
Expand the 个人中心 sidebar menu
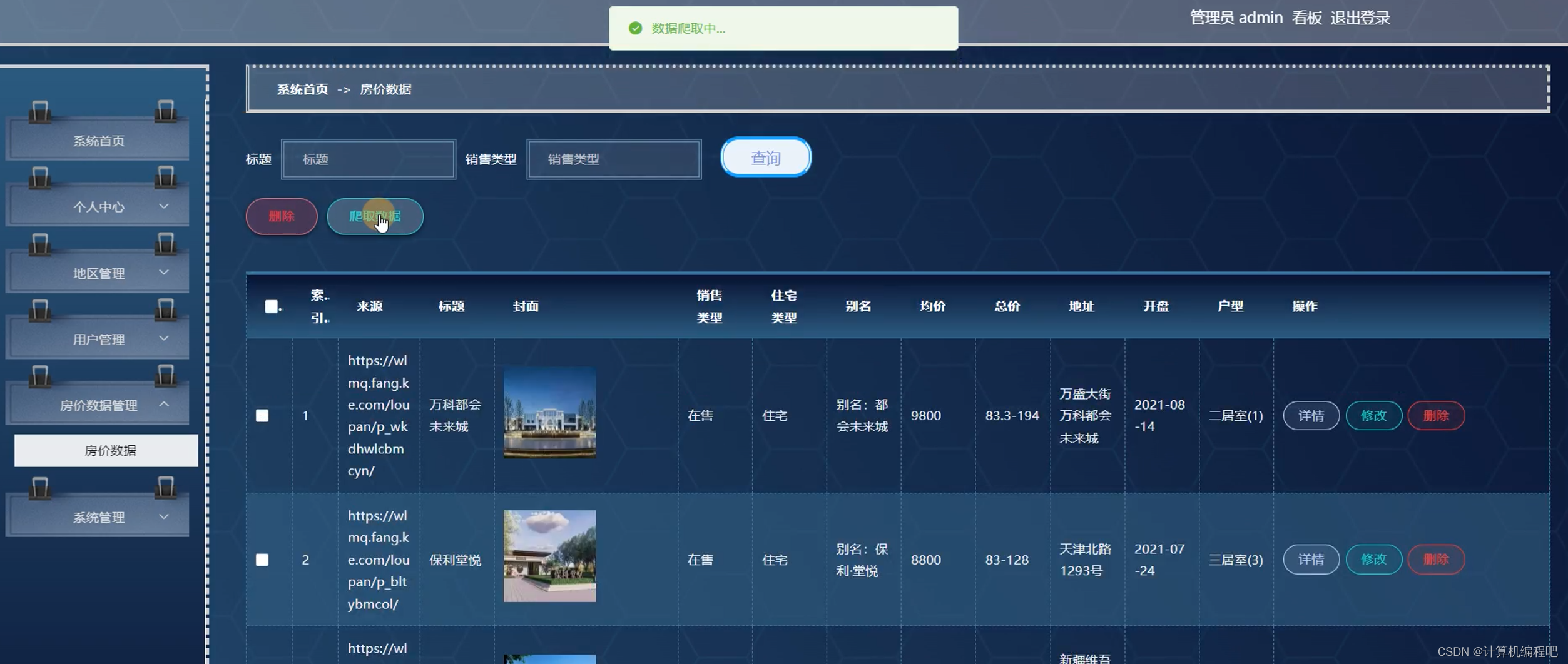point(98,206)
